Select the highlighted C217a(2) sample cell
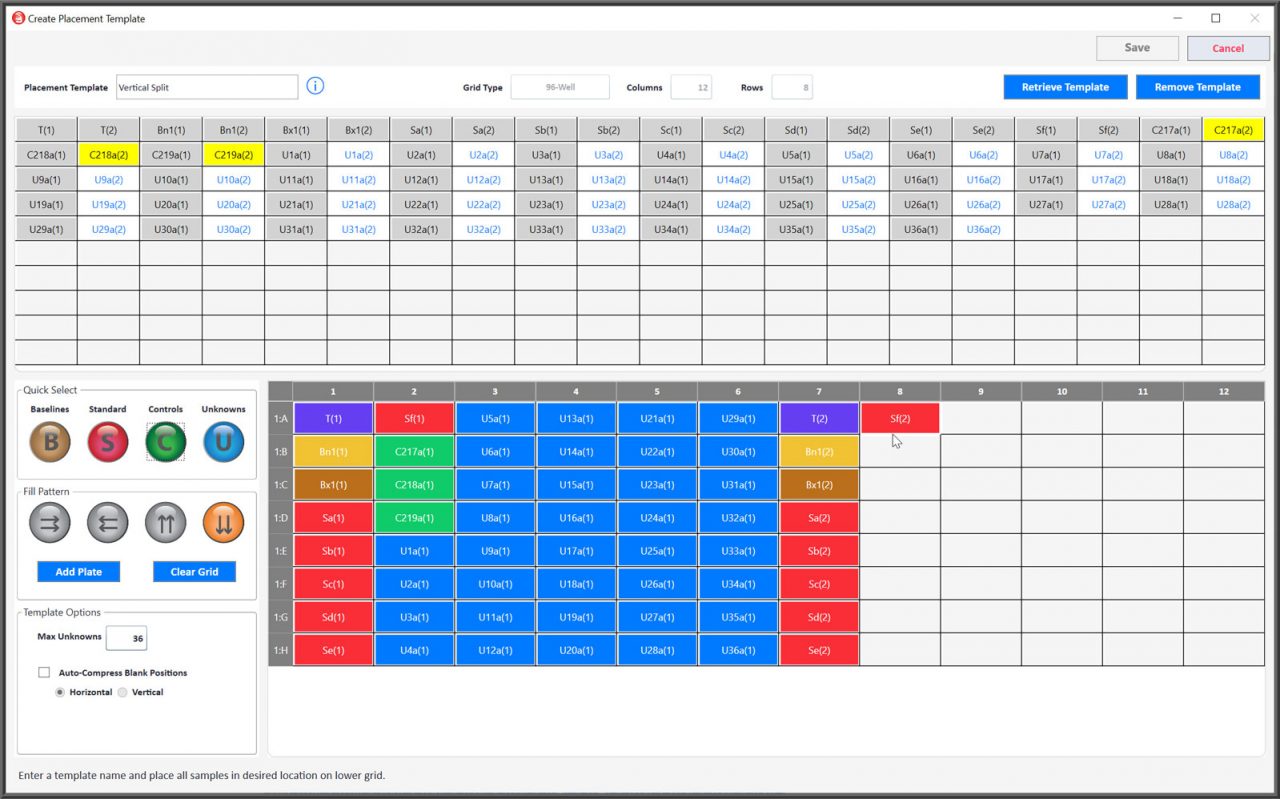Image resolution: width=1280 pixels, height=799 pixels. point(1233,129)
